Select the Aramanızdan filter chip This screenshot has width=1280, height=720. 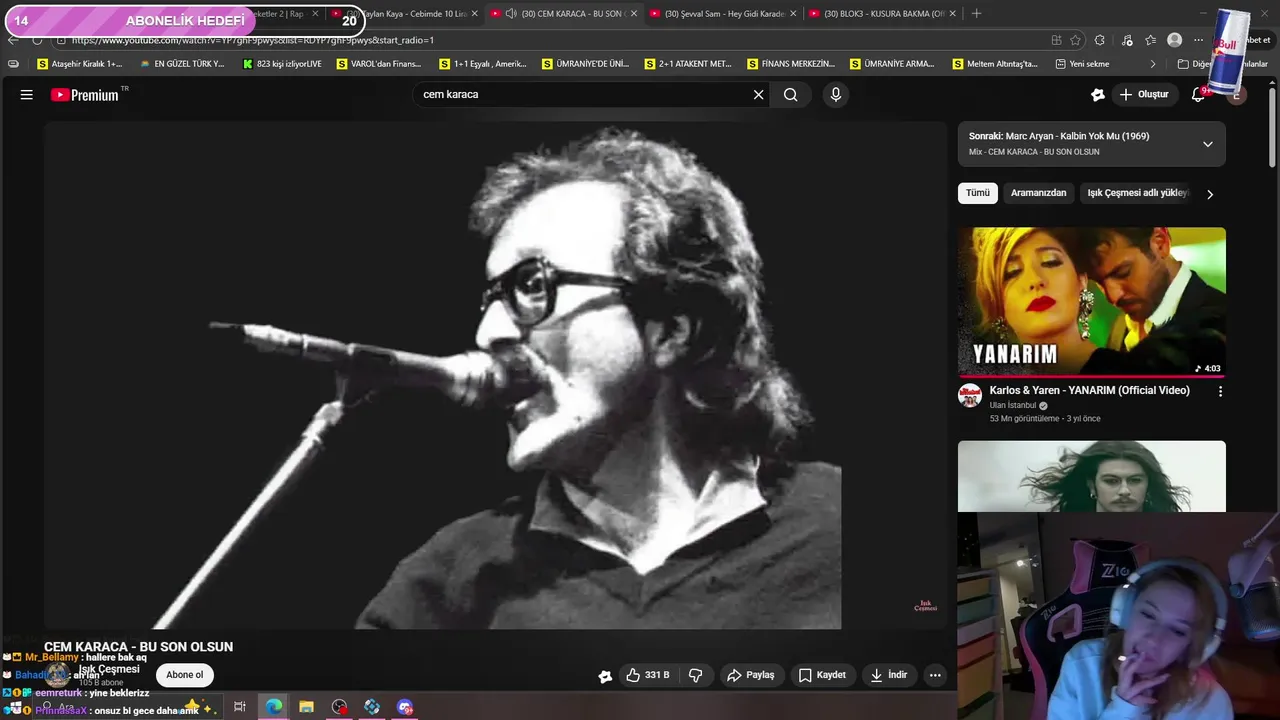pos(1038,193)
